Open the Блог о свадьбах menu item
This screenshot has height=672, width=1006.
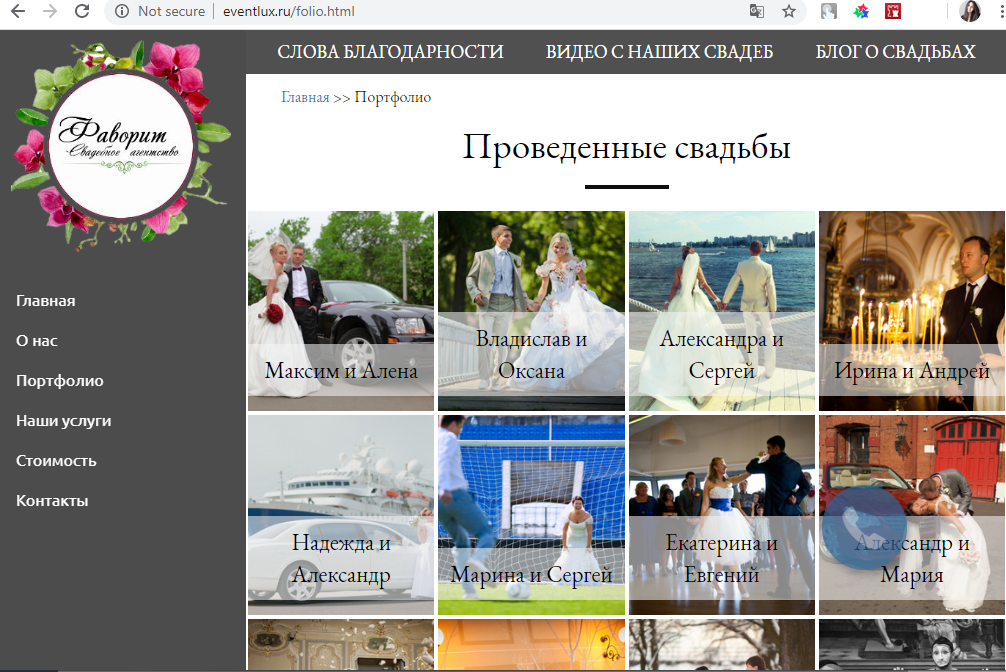pos(895,51)
